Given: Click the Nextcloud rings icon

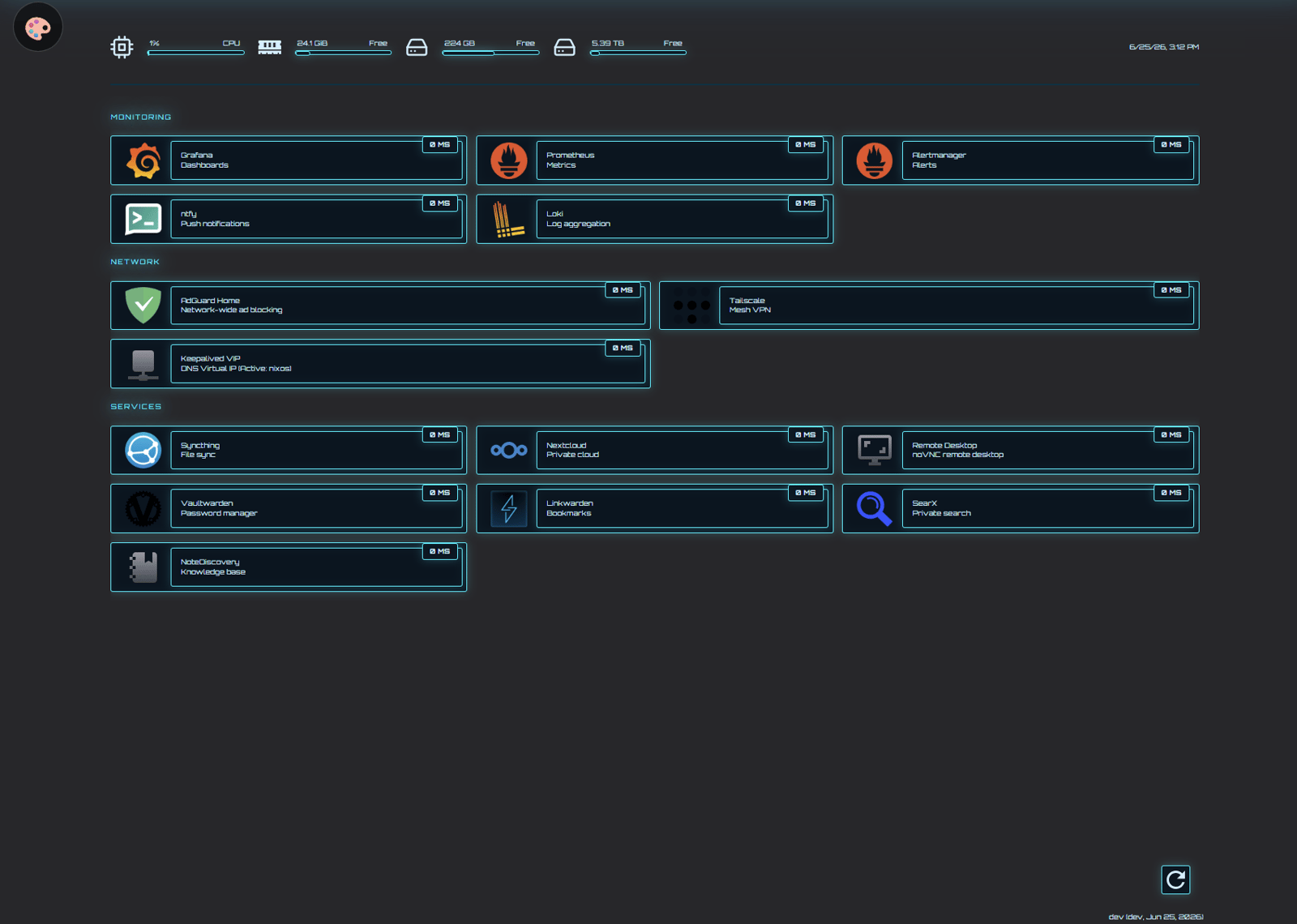Looking at the screenshot, I should click(x=509, y=451).
